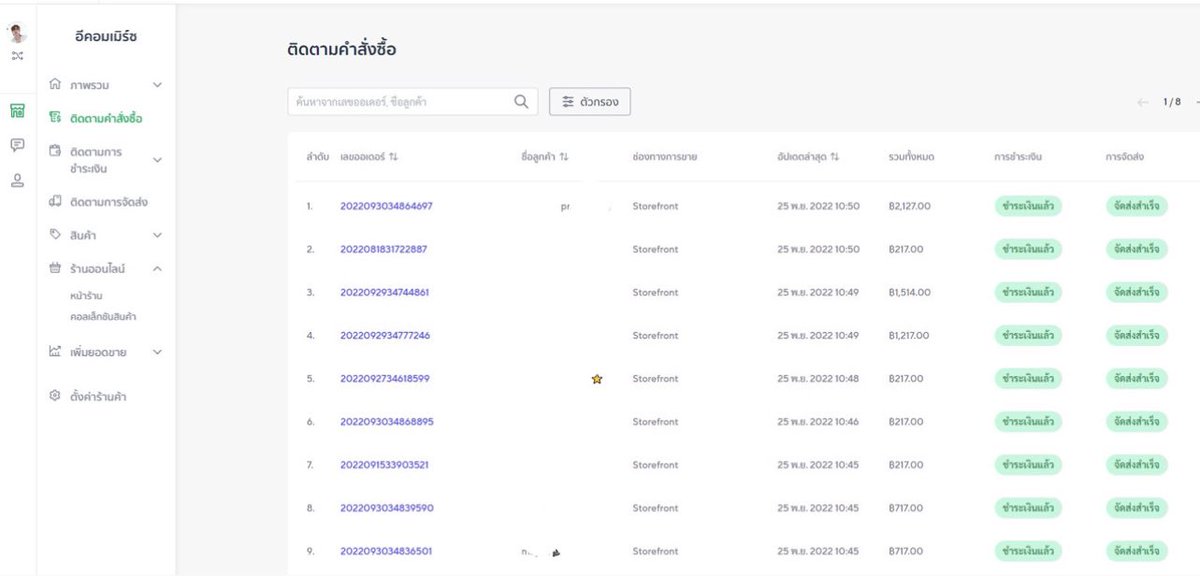Viewport: 1200px width, 576px height.
Task: Open order 2022092734618599
Action: pos(385,379)
